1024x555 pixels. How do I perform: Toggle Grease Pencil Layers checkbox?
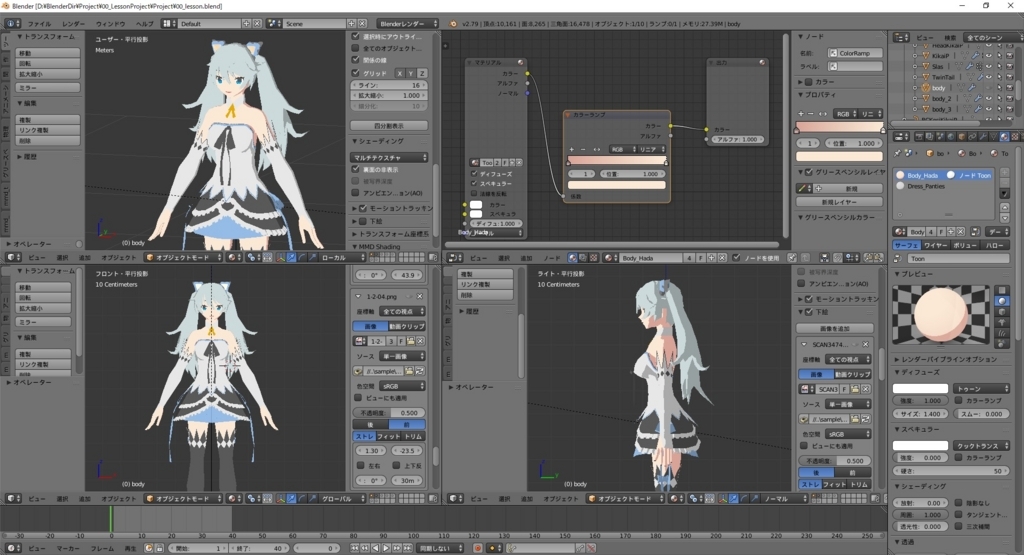tap(809, 172)
